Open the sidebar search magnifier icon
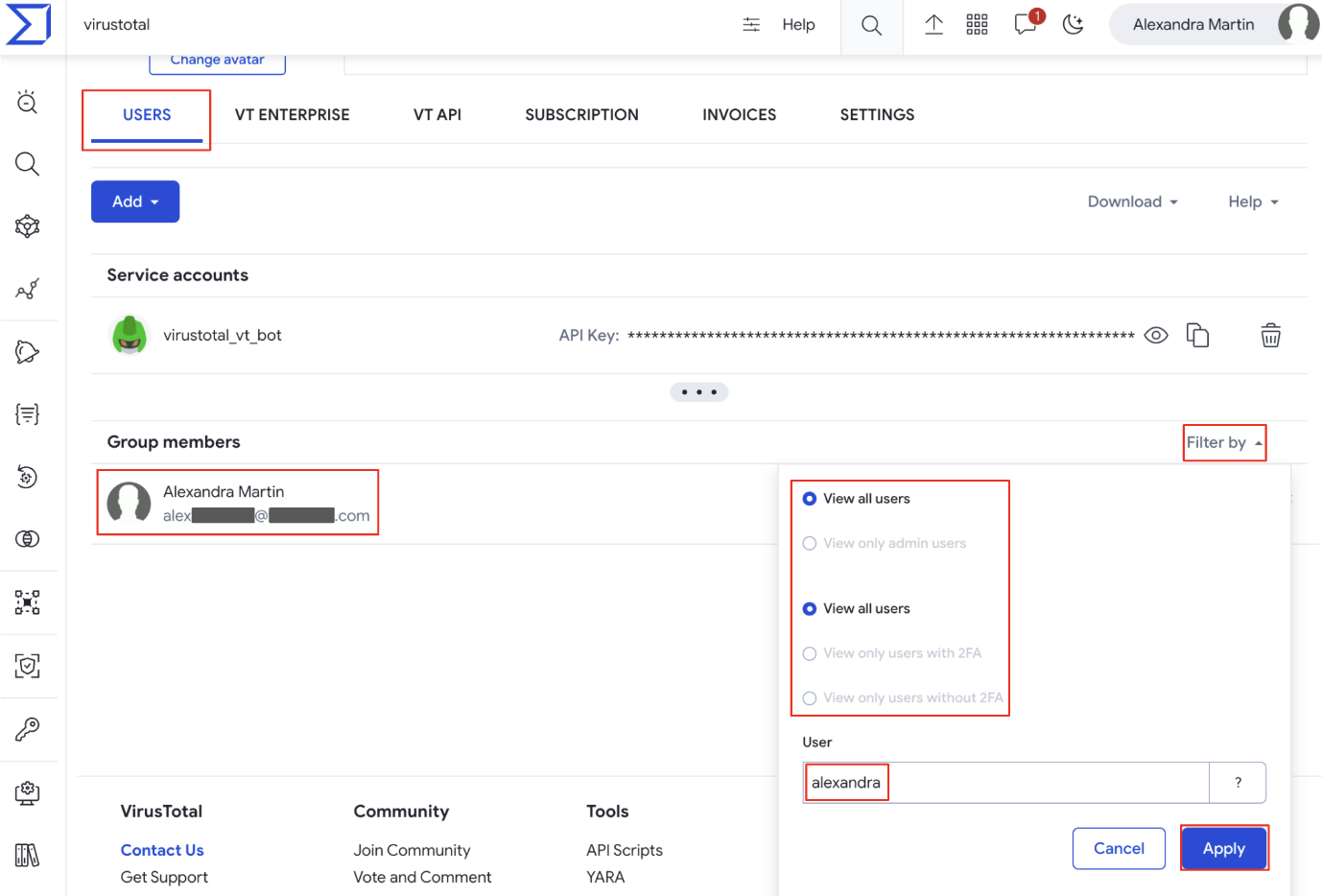The height and width of the screenshot is (896, 1322). pos(28,164)
